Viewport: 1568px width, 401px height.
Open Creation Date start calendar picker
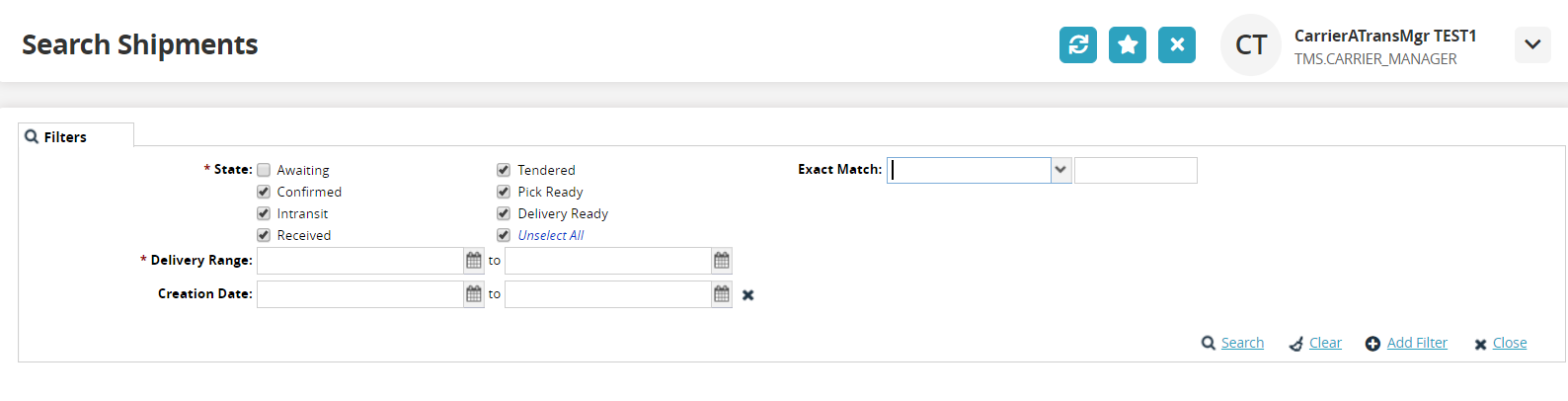click(474, 294)
